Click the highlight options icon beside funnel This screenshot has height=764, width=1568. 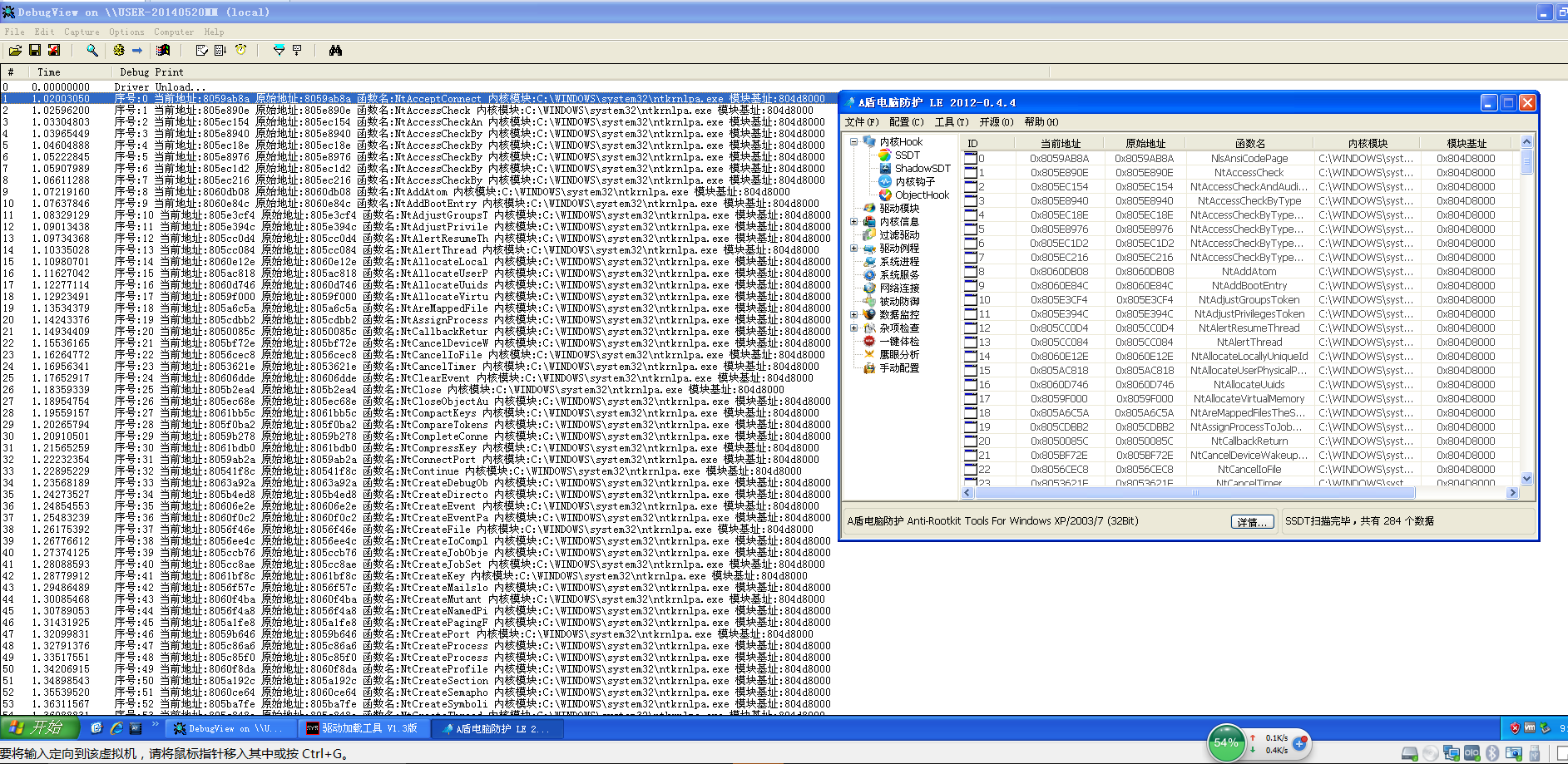[x=297, y=51]
